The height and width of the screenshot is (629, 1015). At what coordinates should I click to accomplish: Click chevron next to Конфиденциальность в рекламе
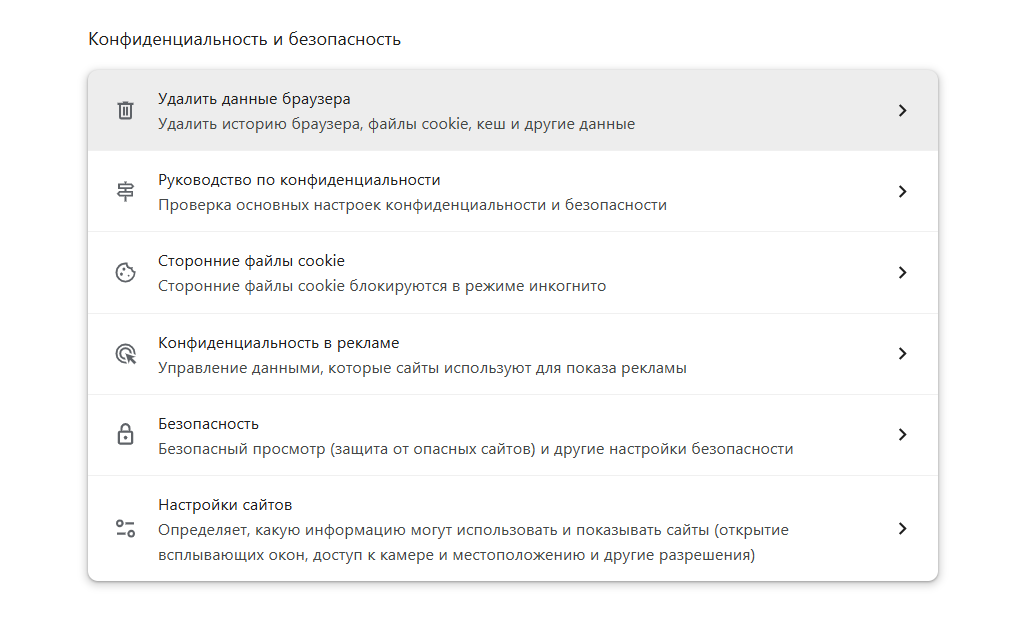click(x=902, y=353)
